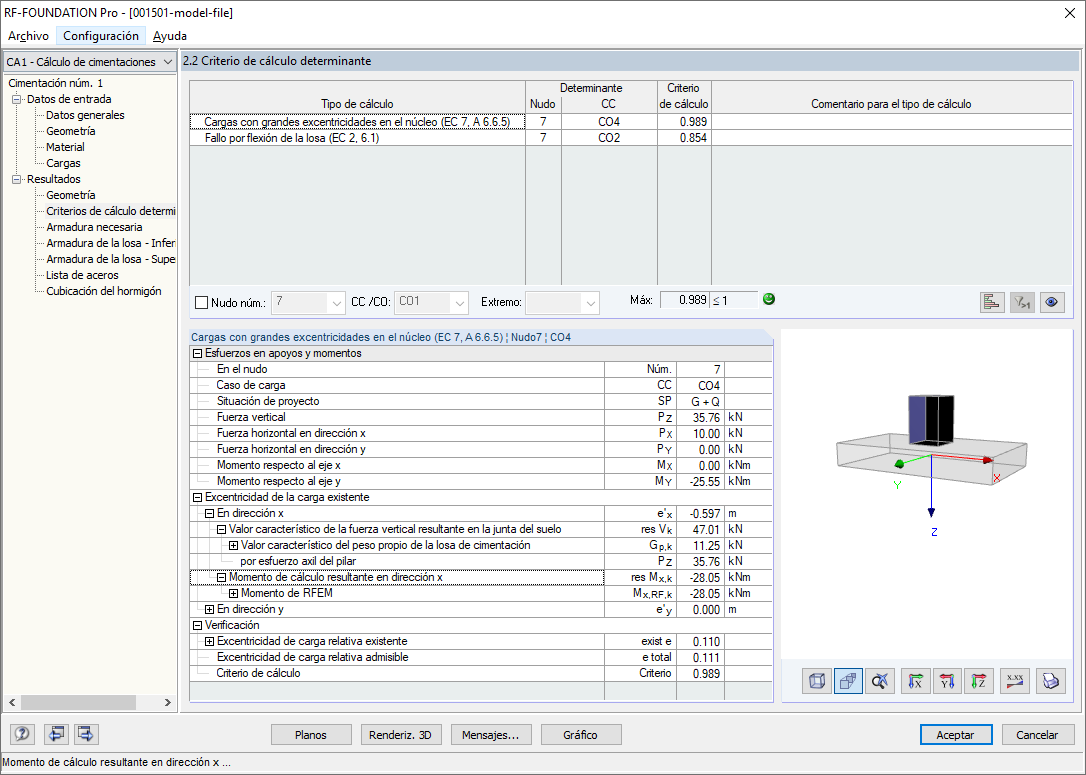The width and height of the screenshot is (1086, 775).
Task: Open the help dialog icon
Action: click(22, 734)
